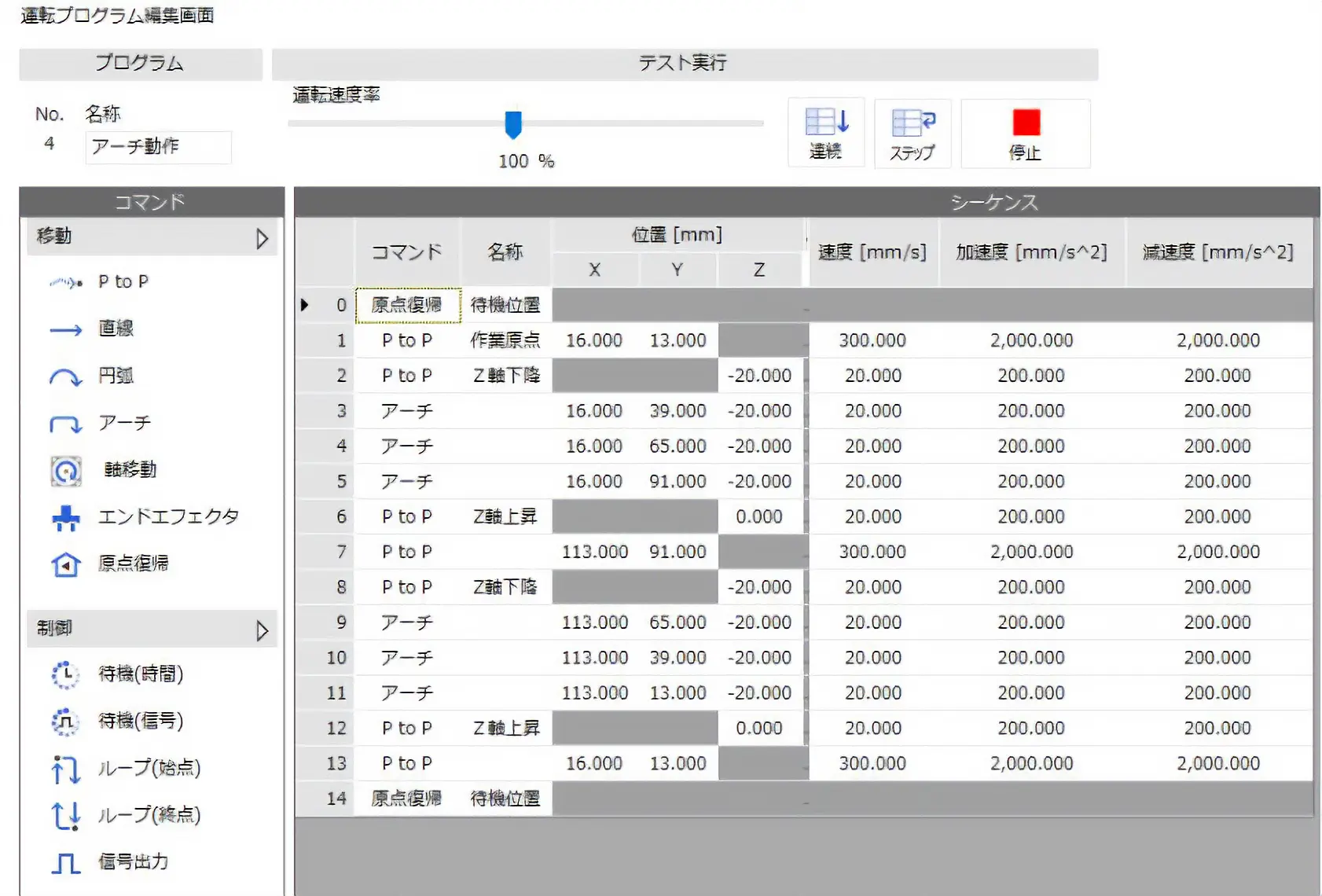
Task: Edit the program name field アーチ動作
Action: point(158,147)
